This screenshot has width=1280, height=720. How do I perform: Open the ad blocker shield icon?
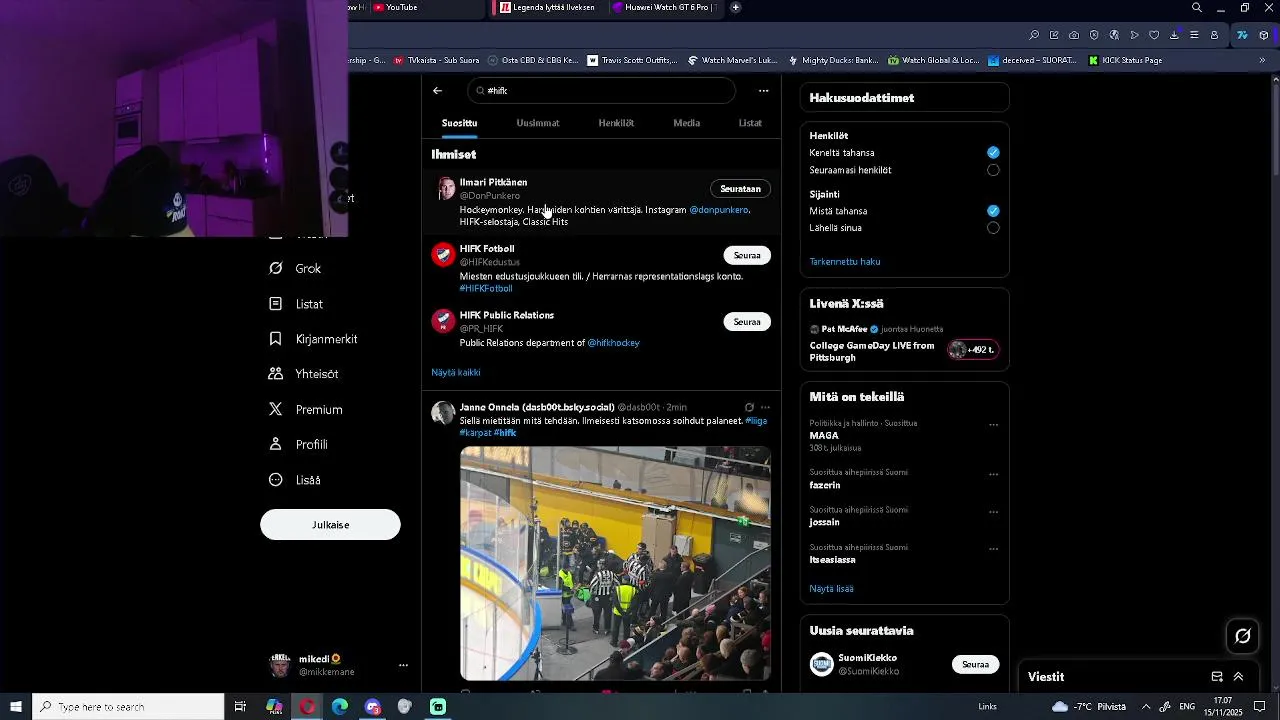(1094, 35)
